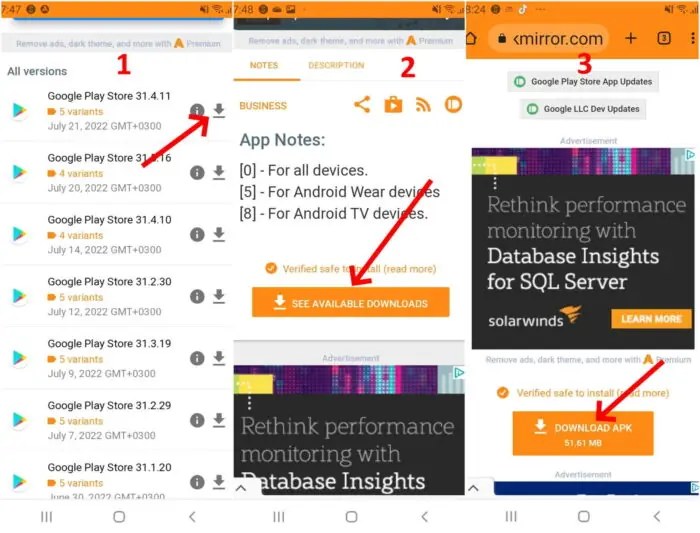
Task: Open ad options dots in second screen ad
Action: pyautogui.click(x=249, y=403)
